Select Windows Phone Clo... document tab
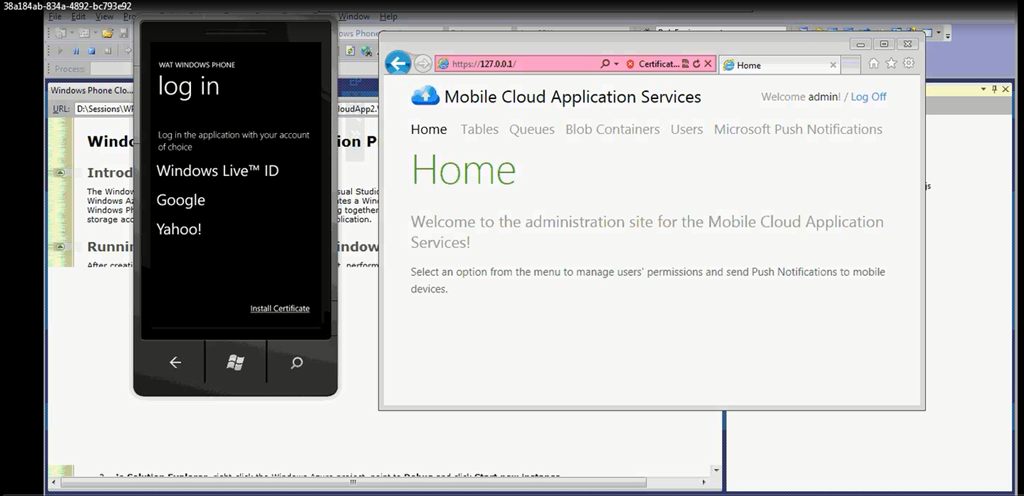Screen dimensions: 1024x496 91,90
